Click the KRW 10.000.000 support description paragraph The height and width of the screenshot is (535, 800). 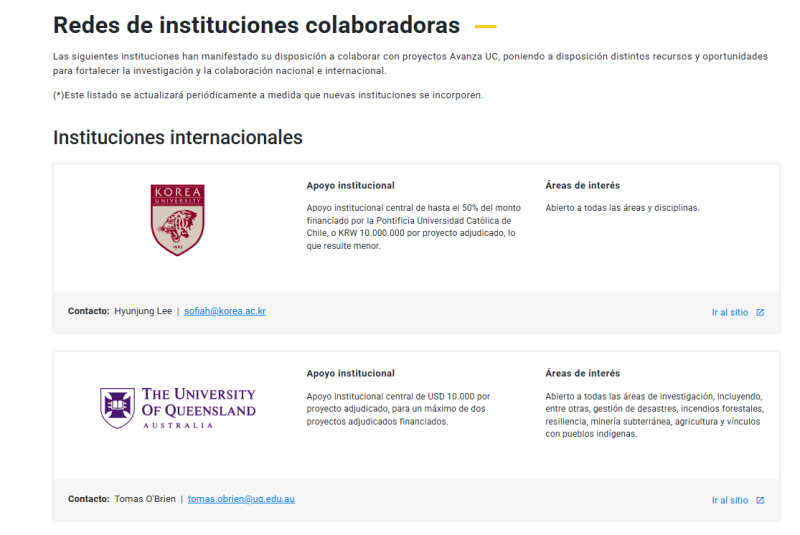(414, 227)
